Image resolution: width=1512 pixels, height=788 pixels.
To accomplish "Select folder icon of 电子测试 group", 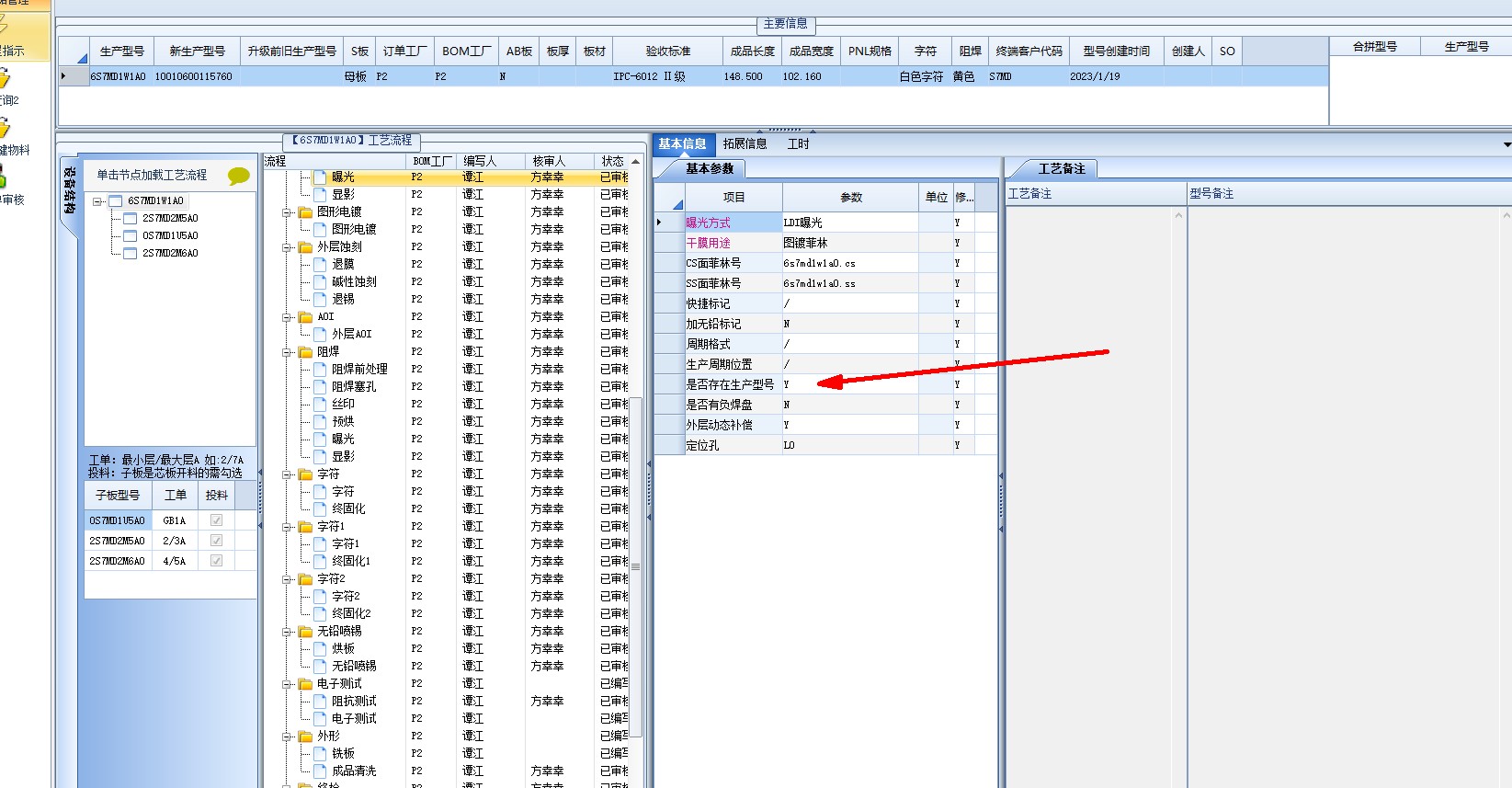I will pos(306,684).
